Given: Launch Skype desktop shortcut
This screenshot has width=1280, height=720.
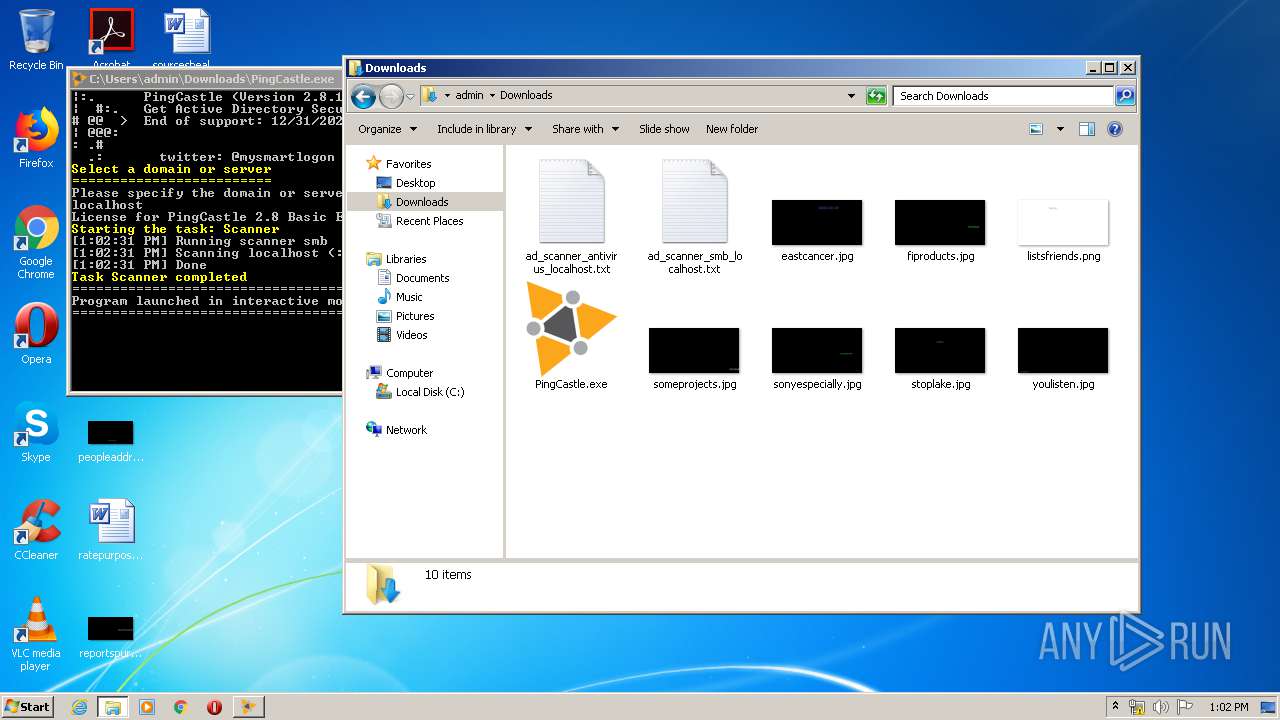Looking at the screenshot, I should click(36, 434).
